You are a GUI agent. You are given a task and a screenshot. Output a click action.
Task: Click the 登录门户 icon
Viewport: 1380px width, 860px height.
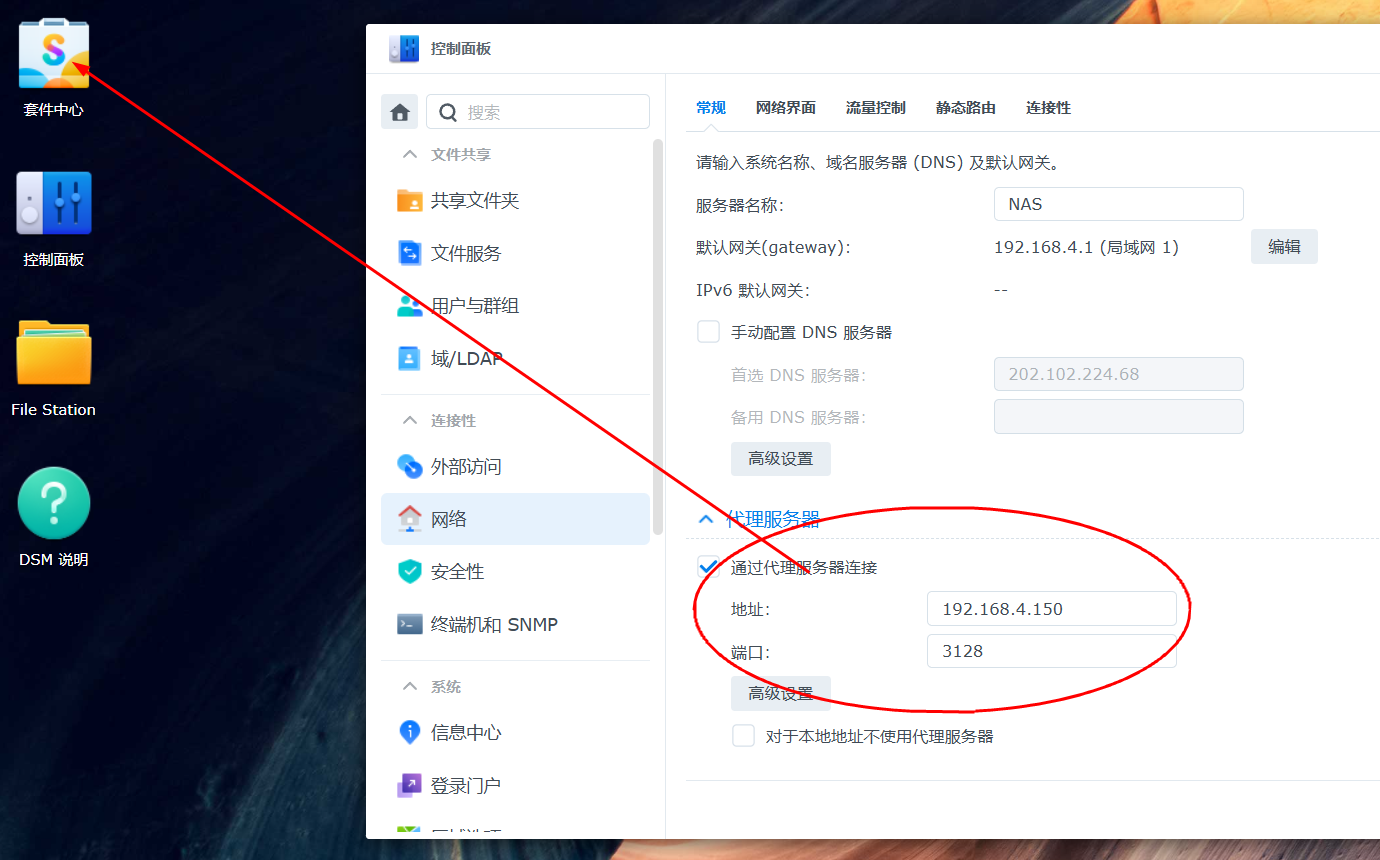click(410, 785)
